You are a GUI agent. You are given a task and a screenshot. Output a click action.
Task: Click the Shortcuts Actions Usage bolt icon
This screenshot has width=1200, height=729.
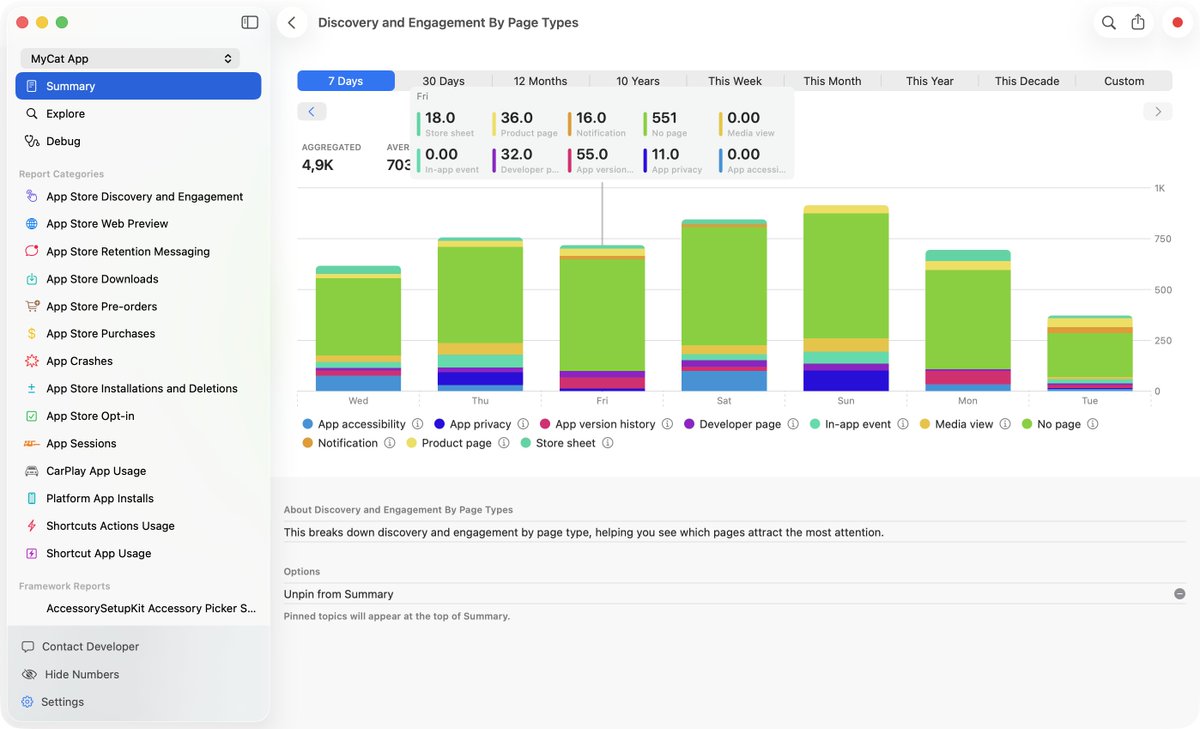(x=32, y=526)
